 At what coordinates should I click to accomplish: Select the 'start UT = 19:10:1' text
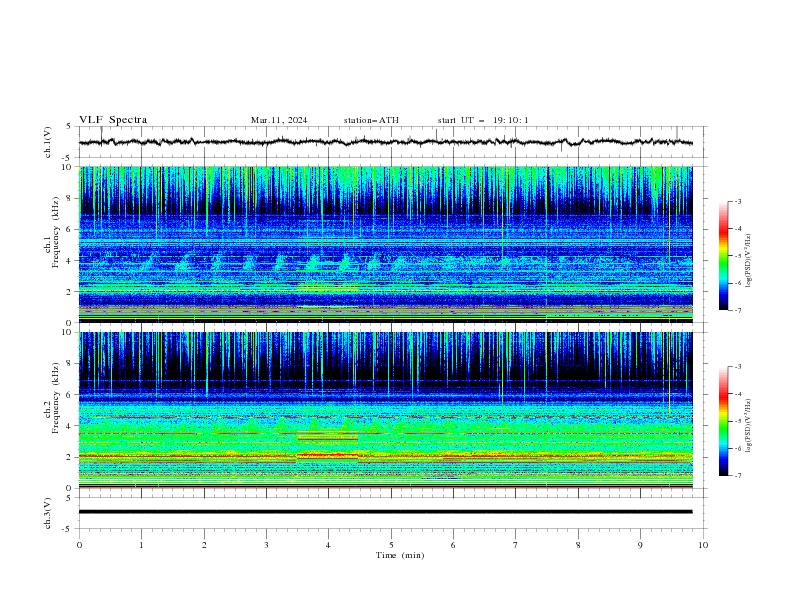tap(483, 120)
